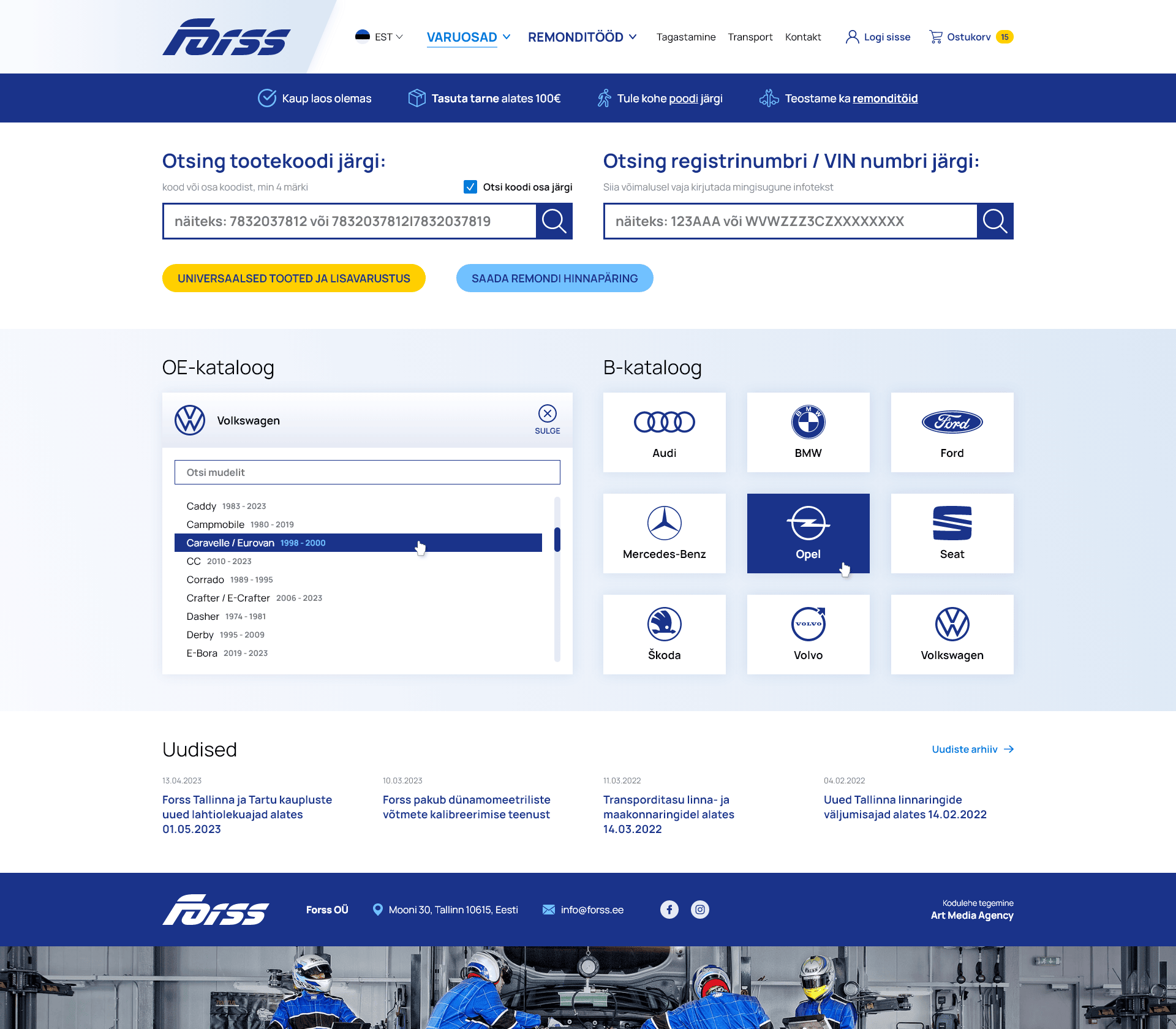Screen dimensions: 1176x1029
Task: Open the Audi B-kataloog tile
Action: 665,432
